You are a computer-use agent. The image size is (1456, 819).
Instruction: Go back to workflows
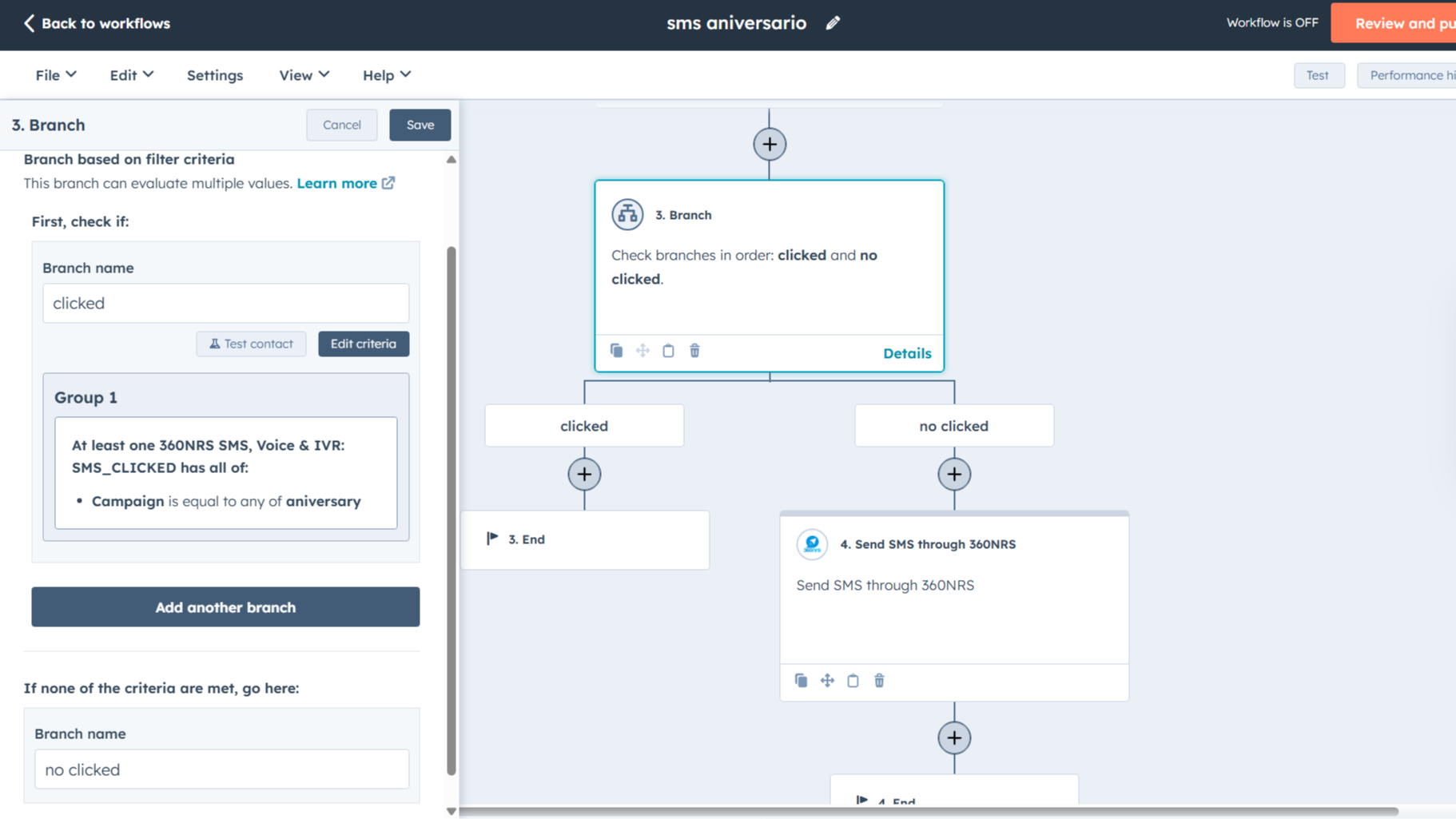click(x=97, y=23)
